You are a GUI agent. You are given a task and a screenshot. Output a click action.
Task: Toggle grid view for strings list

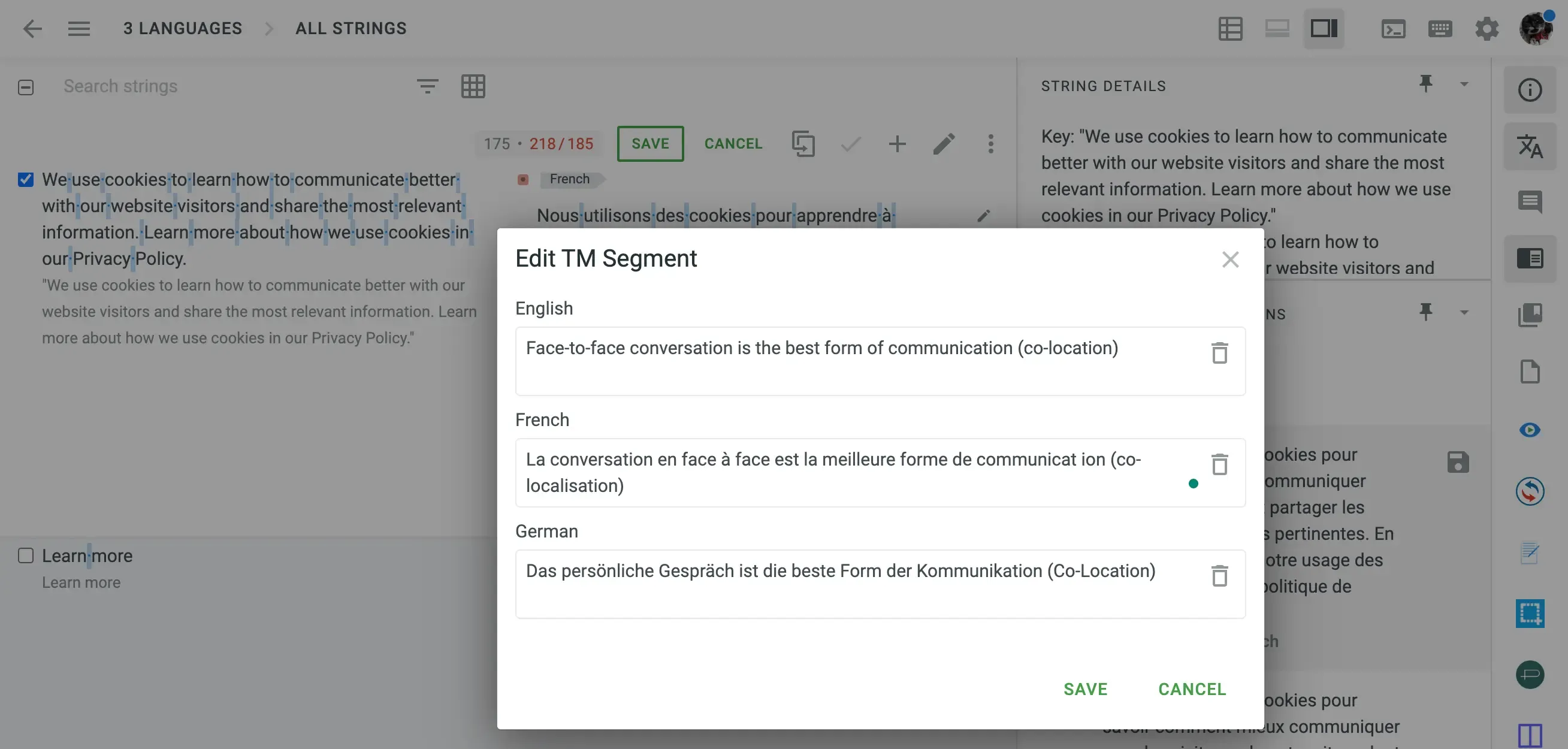pyautogui.click(x=473, y=86)
